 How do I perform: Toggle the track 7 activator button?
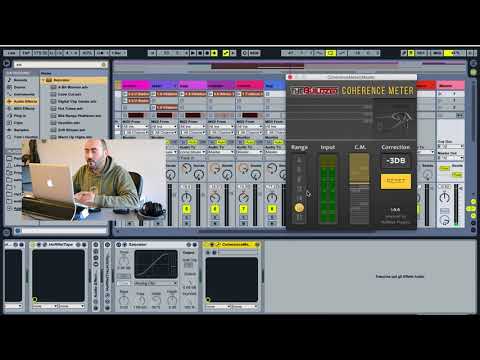click(x=243, y=209)
